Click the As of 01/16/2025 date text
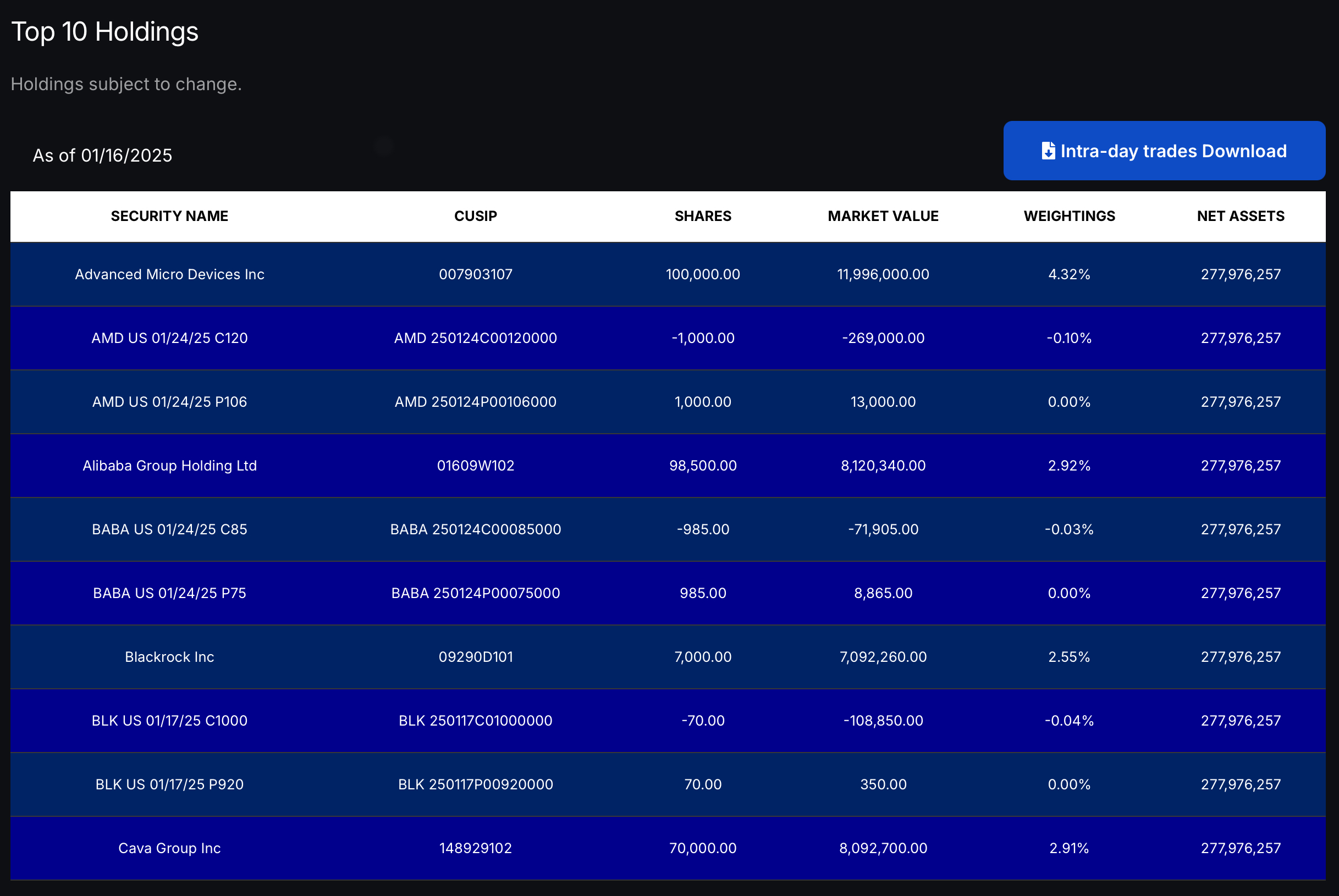This screenshot has width=1339, height=896. (x=102, y=156)
